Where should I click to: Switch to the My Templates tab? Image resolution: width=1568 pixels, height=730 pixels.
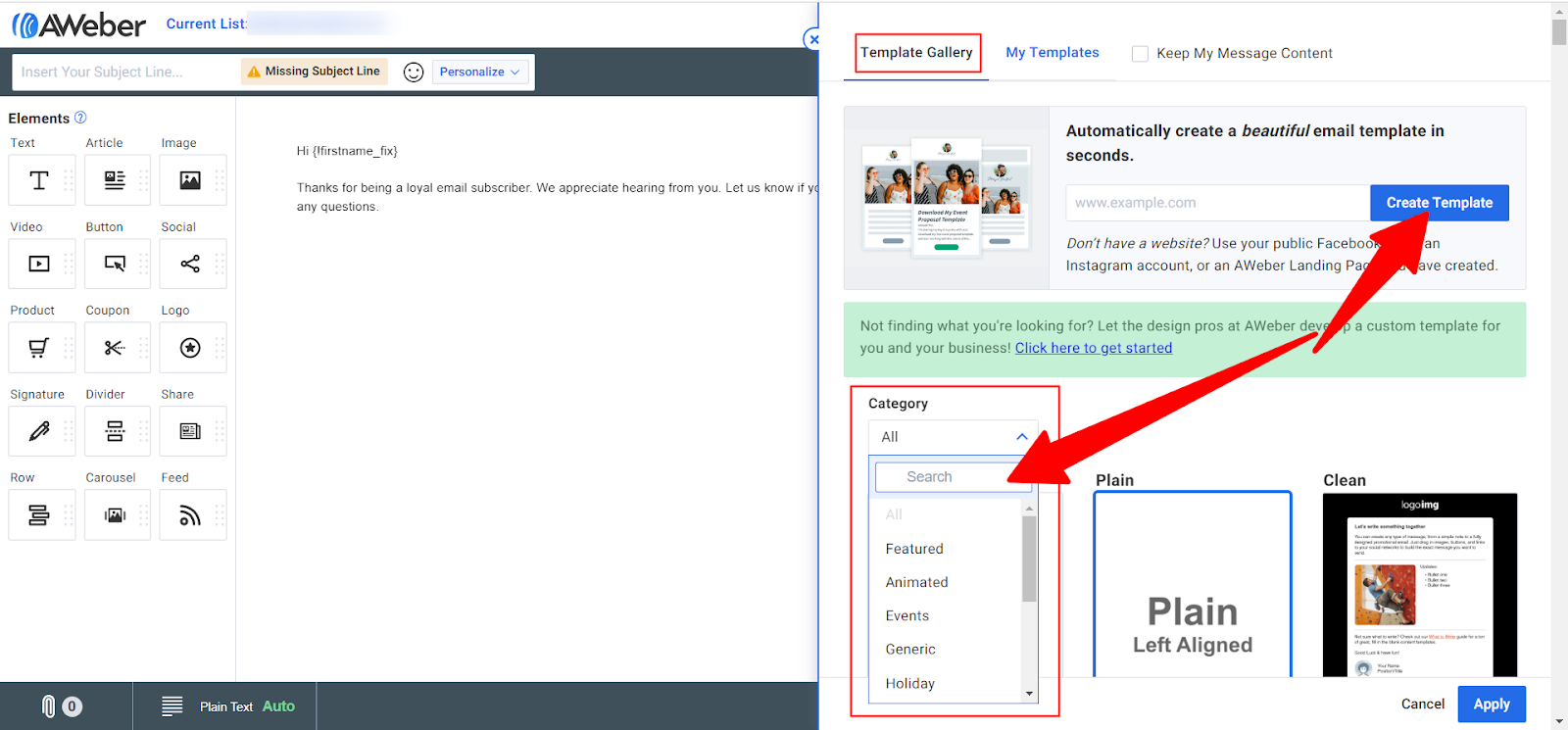coord(1053,53)
